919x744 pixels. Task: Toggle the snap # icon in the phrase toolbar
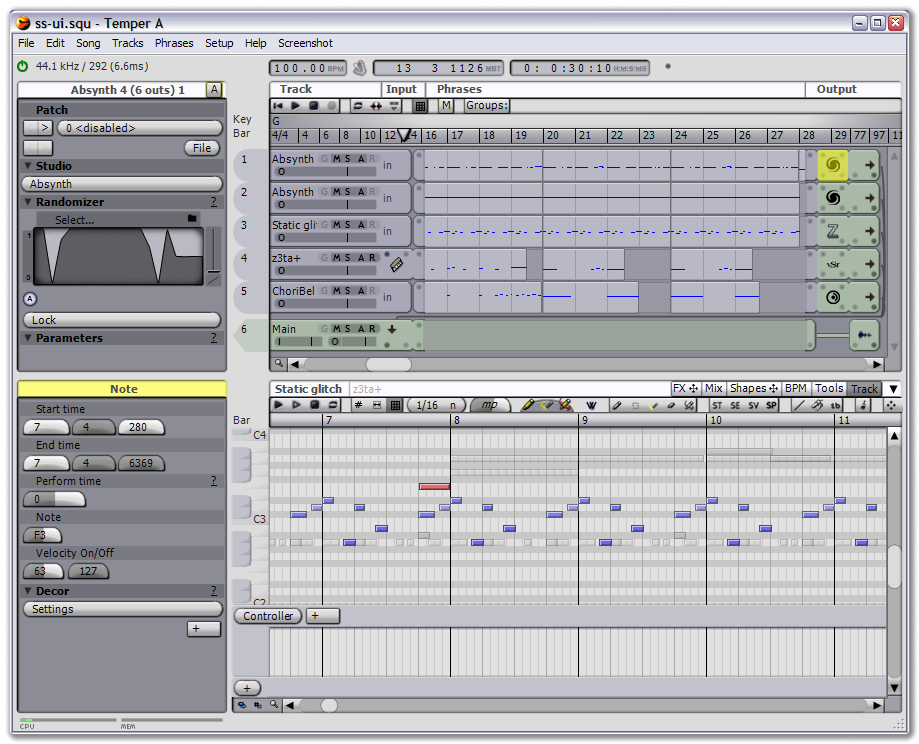click(x=359, y=405)
